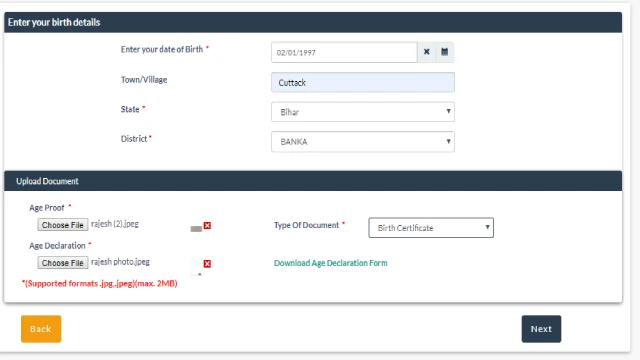The image size is (640, 360).
Task: Click the Type Of Document label
Action: coord(307,225)
